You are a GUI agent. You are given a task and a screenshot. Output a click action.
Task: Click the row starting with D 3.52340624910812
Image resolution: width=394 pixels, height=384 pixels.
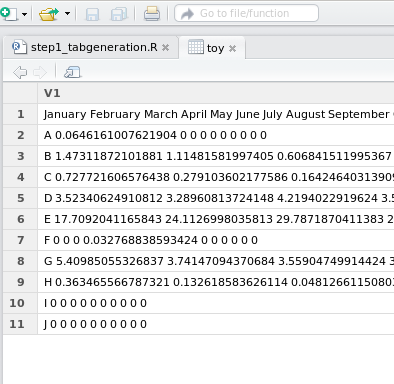pyautogui.click(x=216, y=198)
